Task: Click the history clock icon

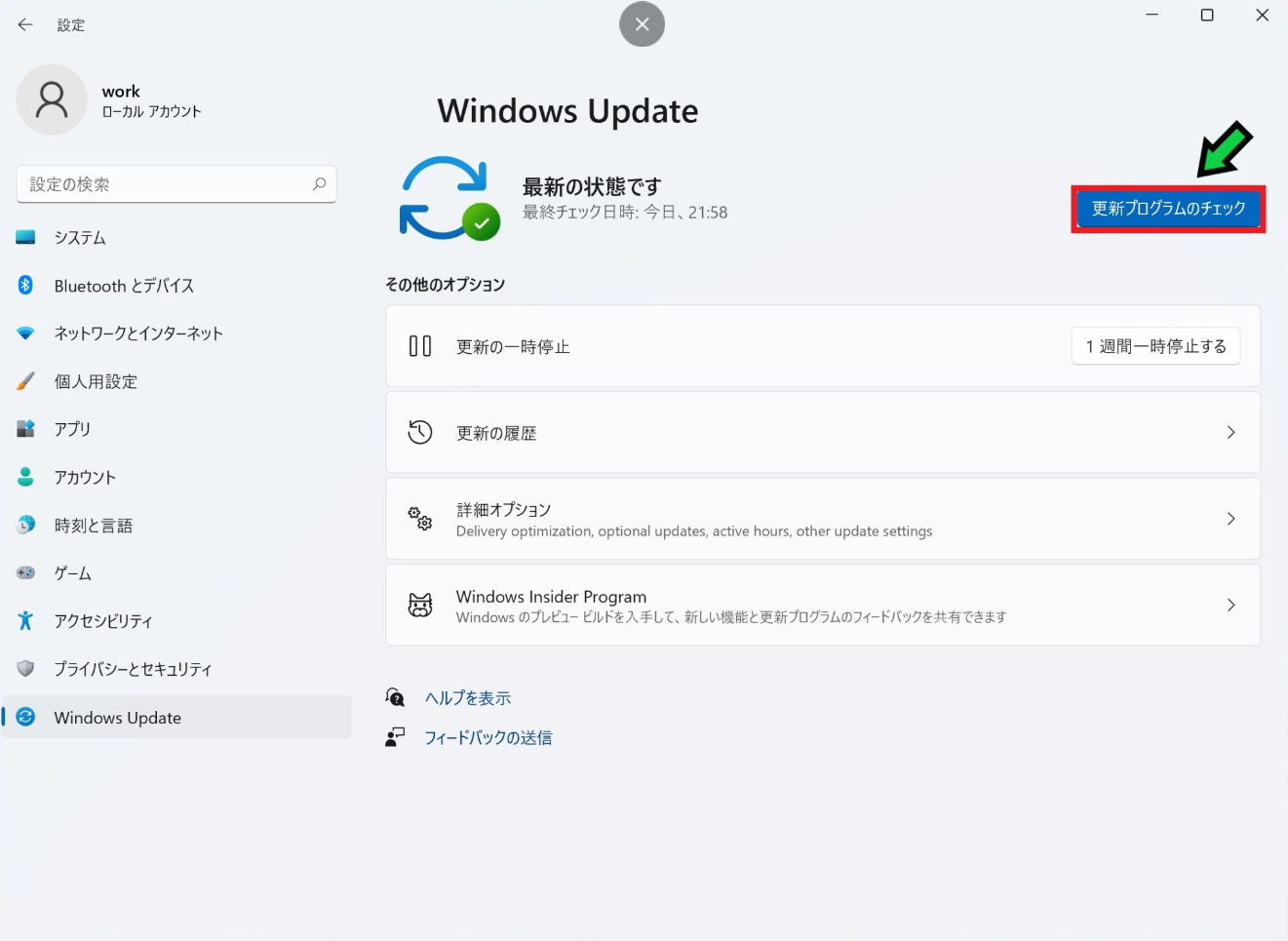Action: 420,432
